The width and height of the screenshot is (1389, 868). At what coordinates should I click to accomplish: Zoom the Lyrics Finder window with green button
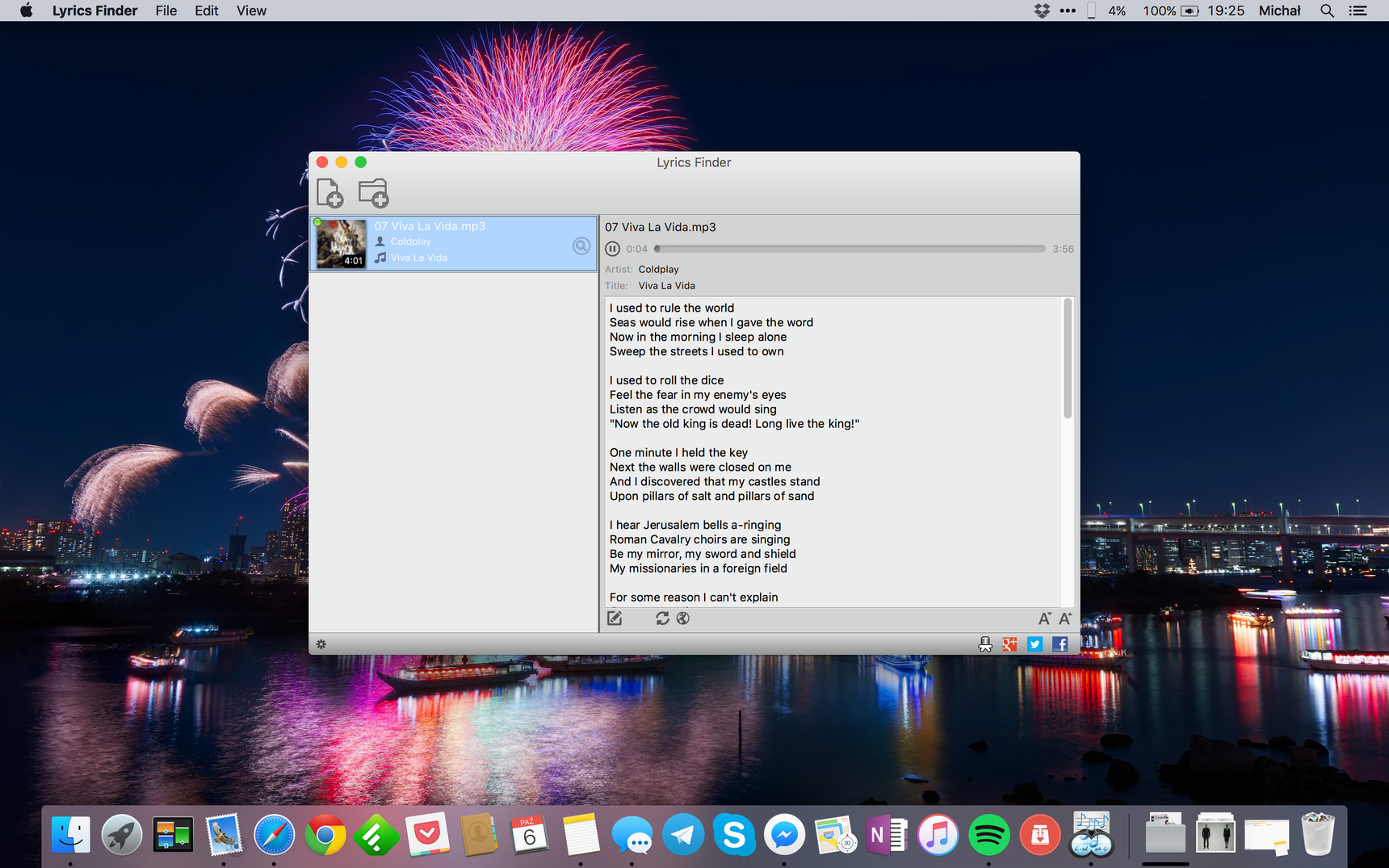[361, 162]
